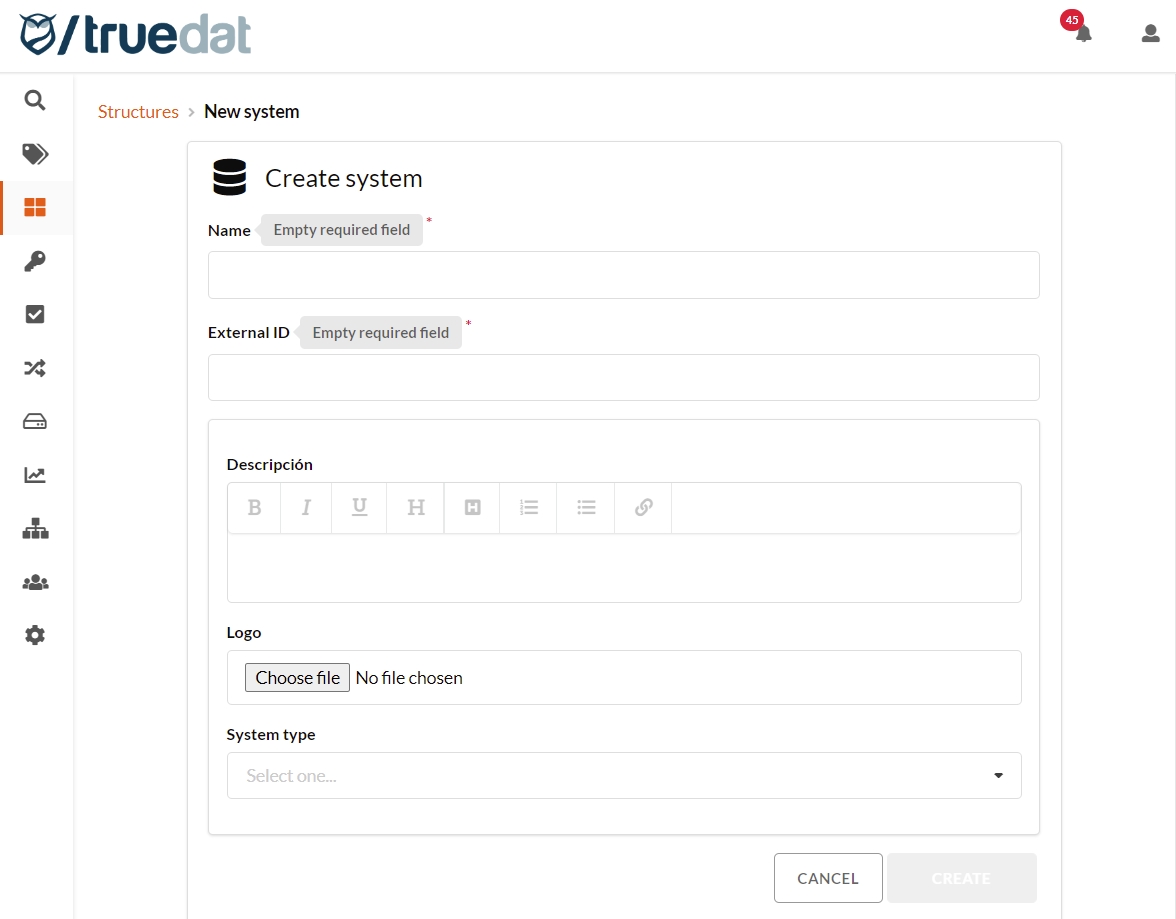Click the tags icon in sidebar
The image size is (1176, 919).
click(35, 154)
